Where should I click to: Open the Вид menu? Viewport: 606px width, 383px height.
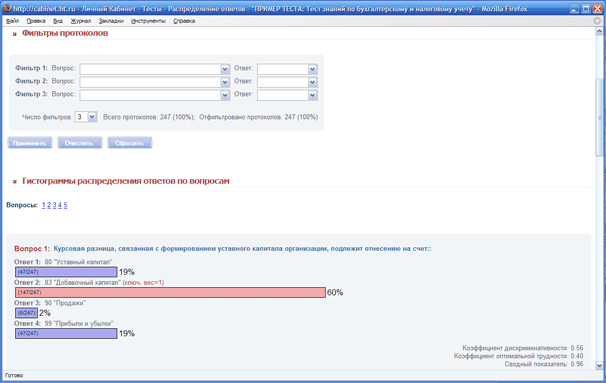click(58, 21)
